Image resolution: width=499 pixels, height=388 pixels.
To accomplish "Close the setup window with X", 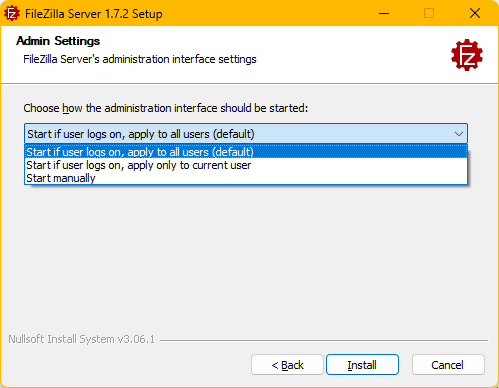I will [475, 14].
